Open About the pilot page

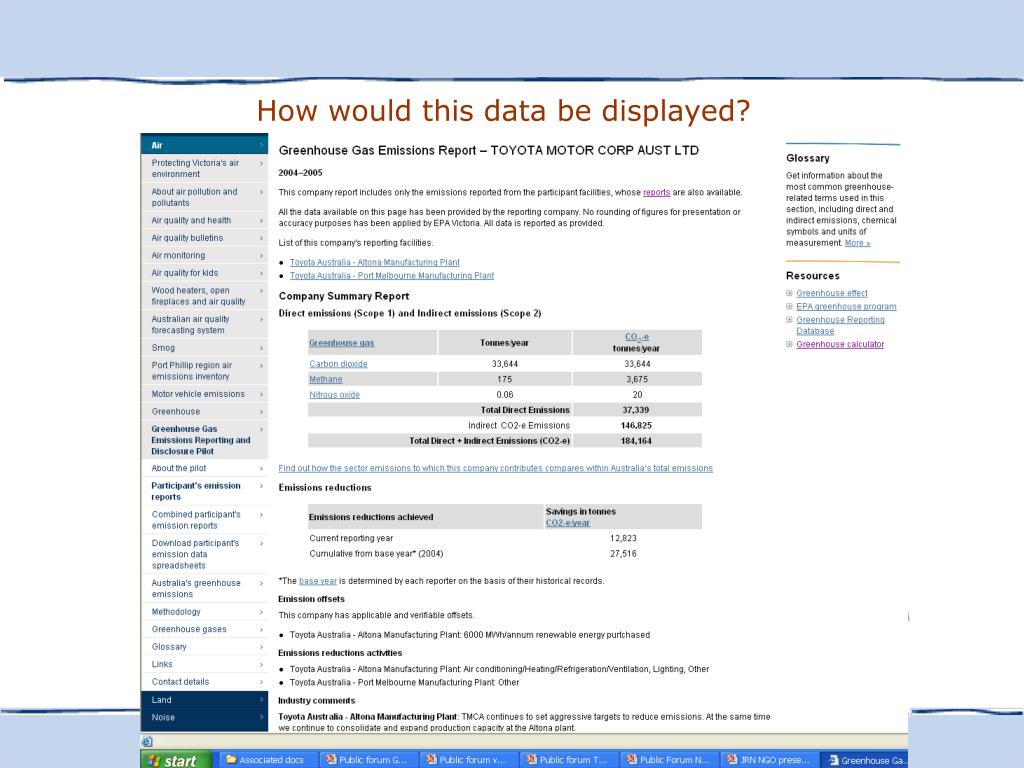pyautogui.click(x=204, y=468)
